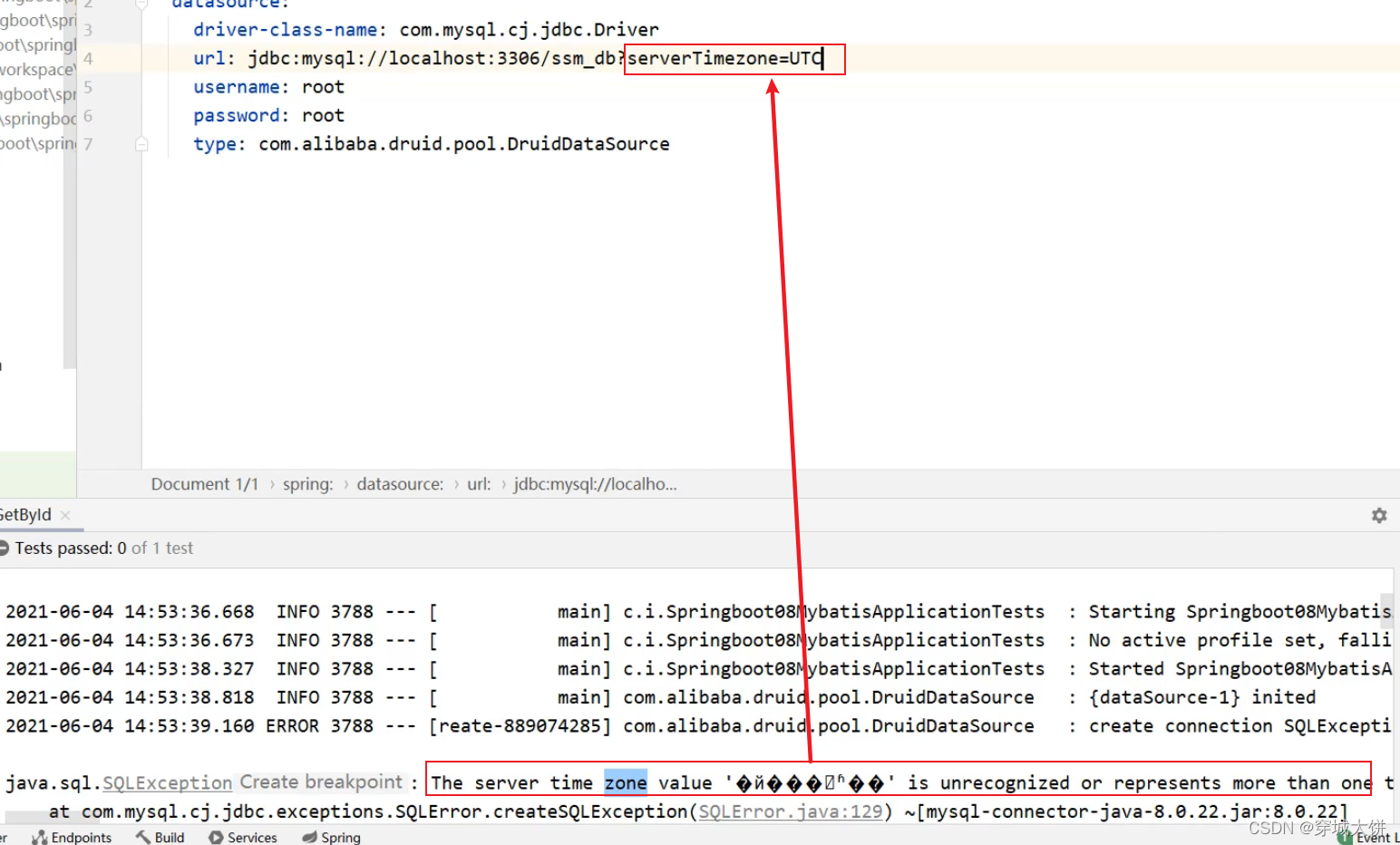
Task: Open the Build tool window
Action: pos(160,837)
